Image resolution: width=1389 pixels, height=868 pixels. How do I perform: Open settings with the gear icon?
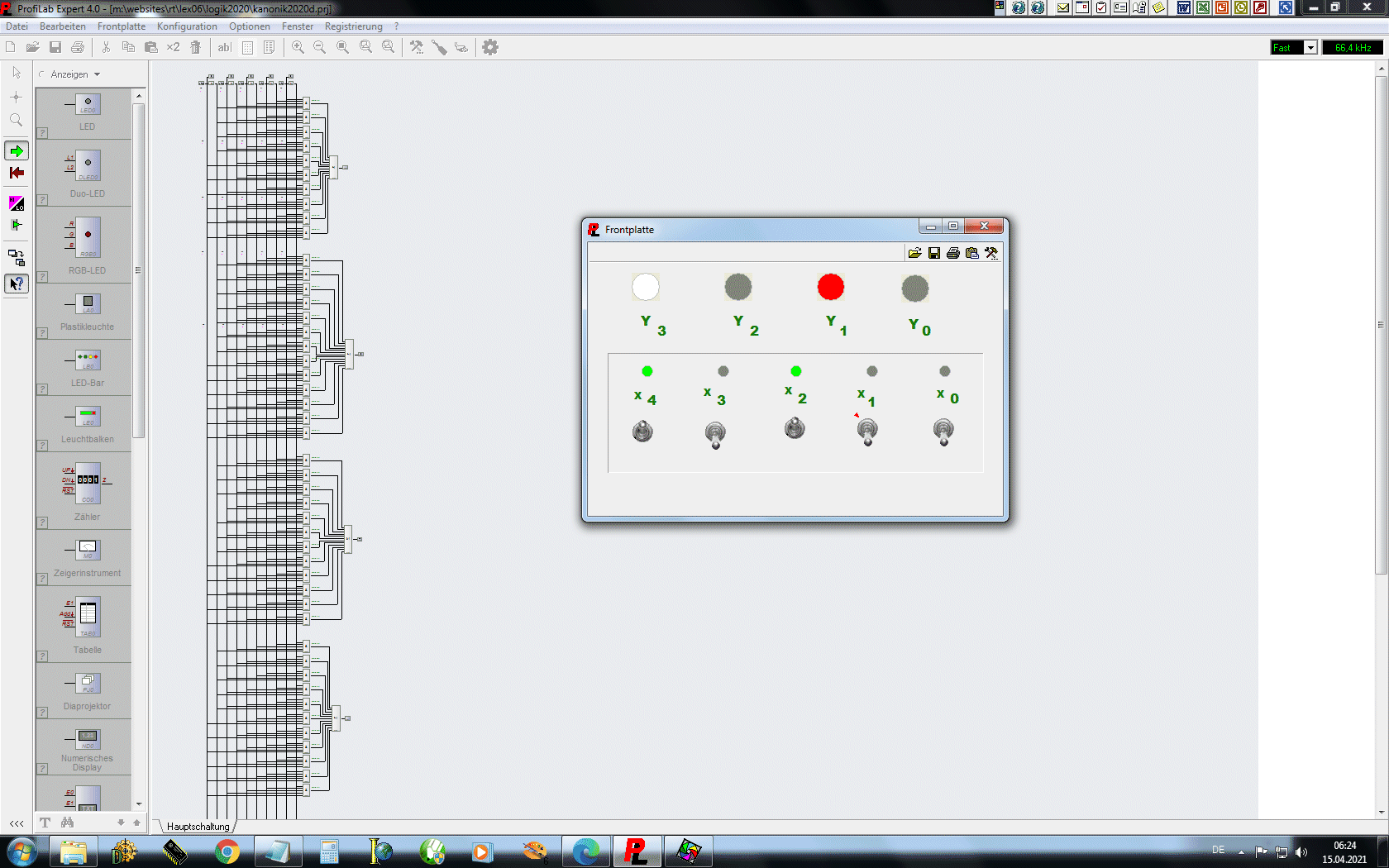click(x=490, y=47)
